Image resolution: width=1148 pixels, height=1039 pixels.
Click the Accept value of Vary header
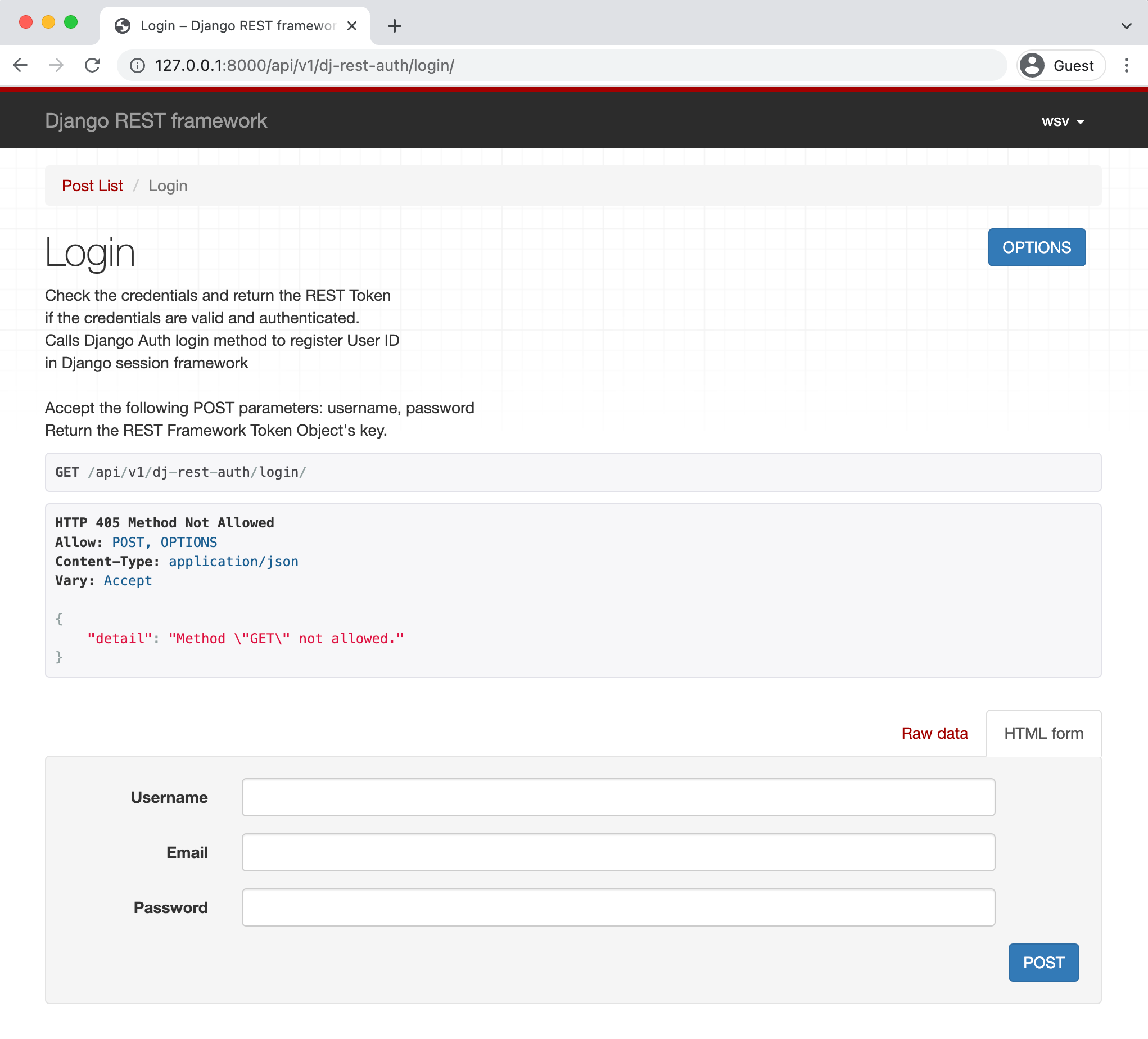coord(128,580)
